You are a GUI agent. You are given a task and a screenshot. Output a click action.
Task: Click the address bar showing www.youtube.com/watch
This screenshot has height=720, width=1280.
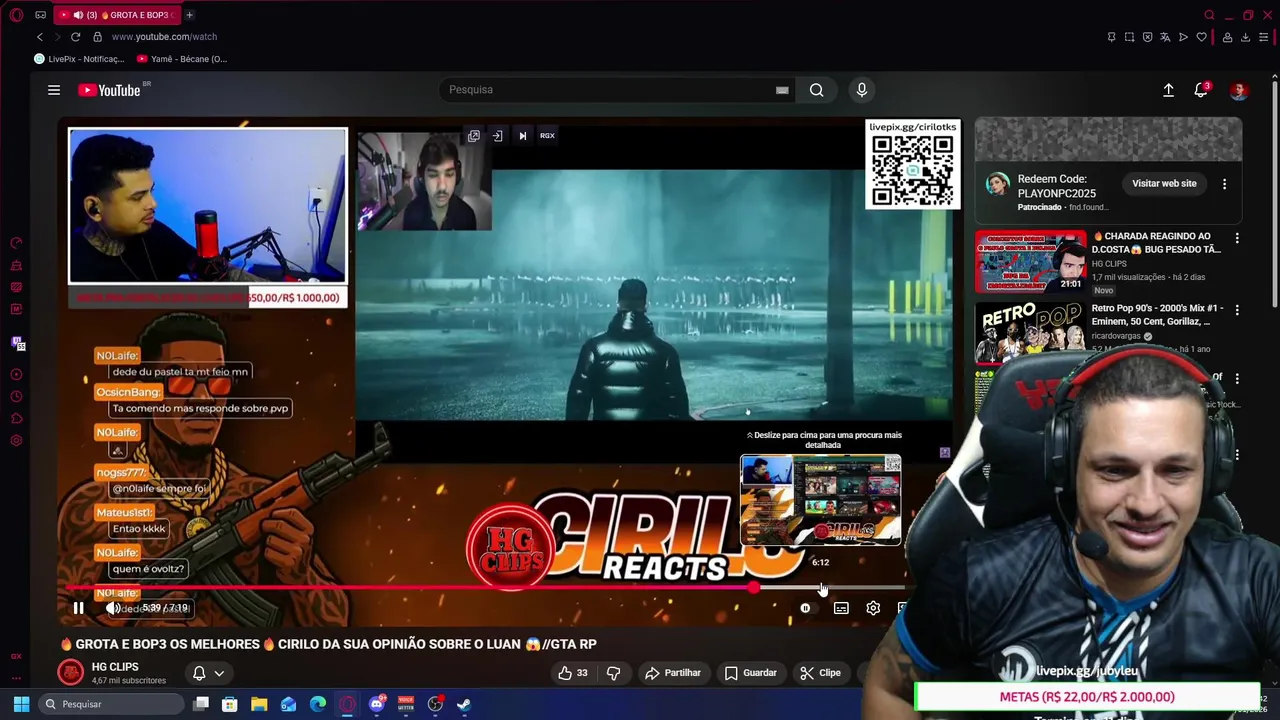[164, 37]
